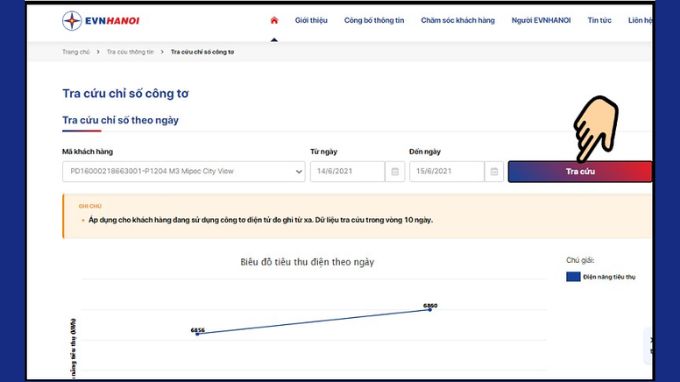Open Tin tức menu

(x=599, y=20)
